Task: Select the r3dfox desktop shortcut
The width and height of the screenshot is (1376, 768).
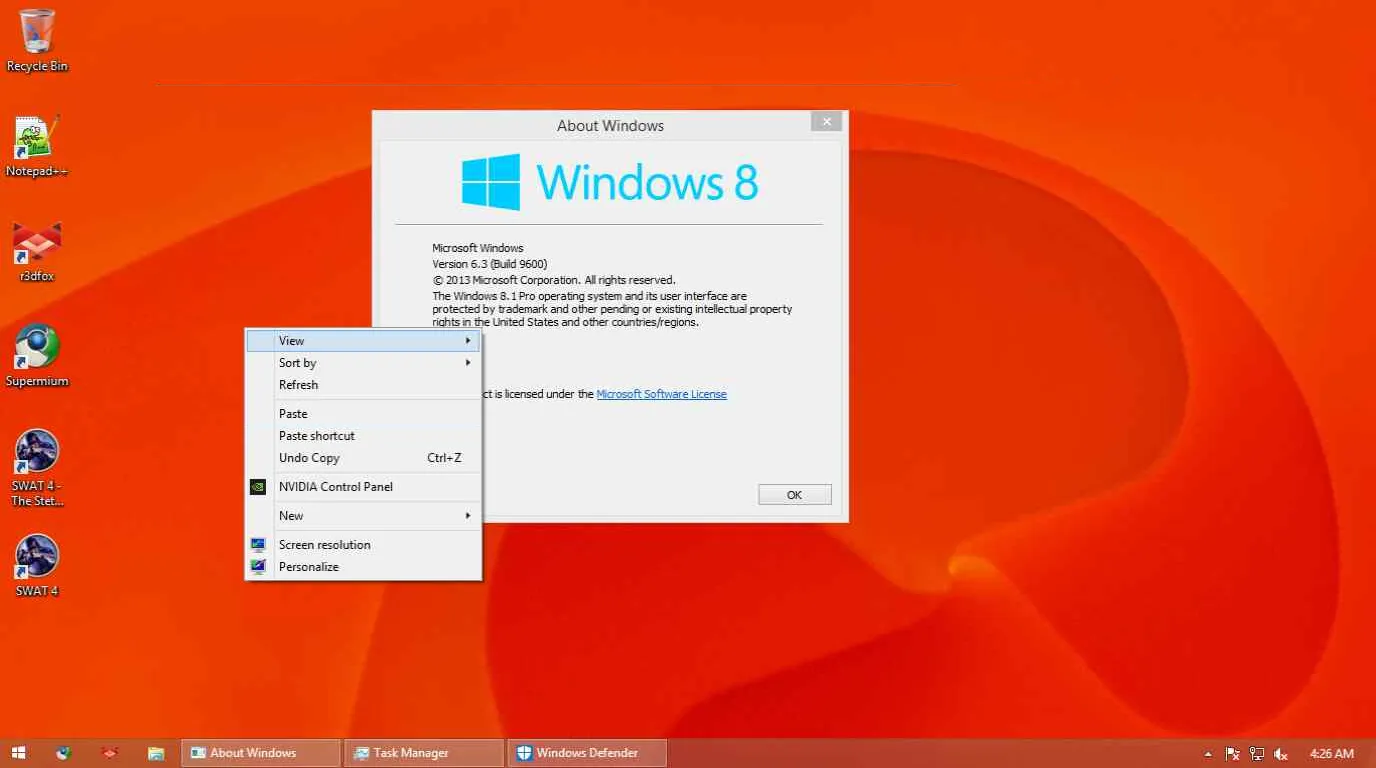Action: [x=37, y=251]
